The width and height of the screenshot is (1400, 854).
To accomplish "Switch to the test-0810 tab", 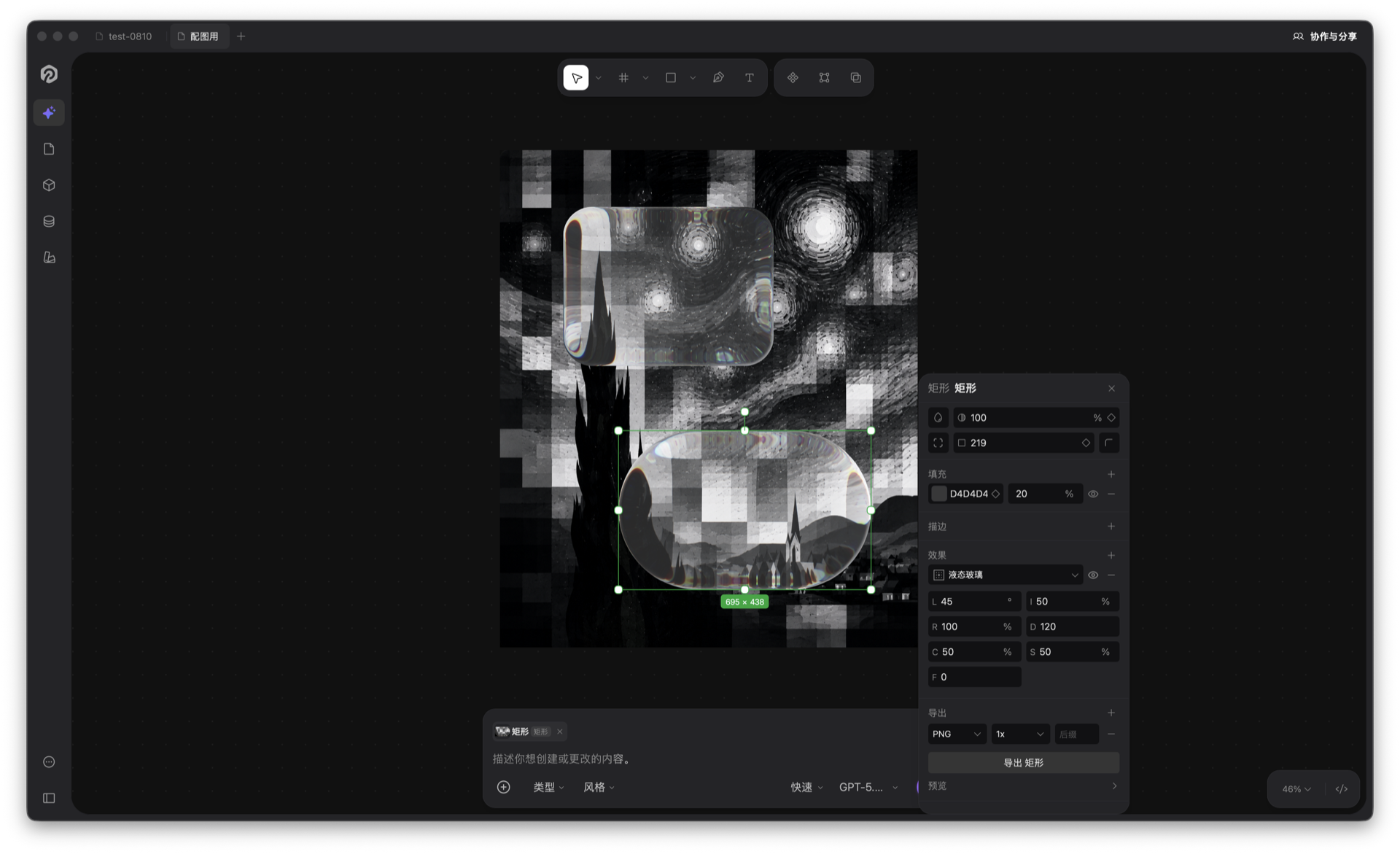I will coord(124,36).
